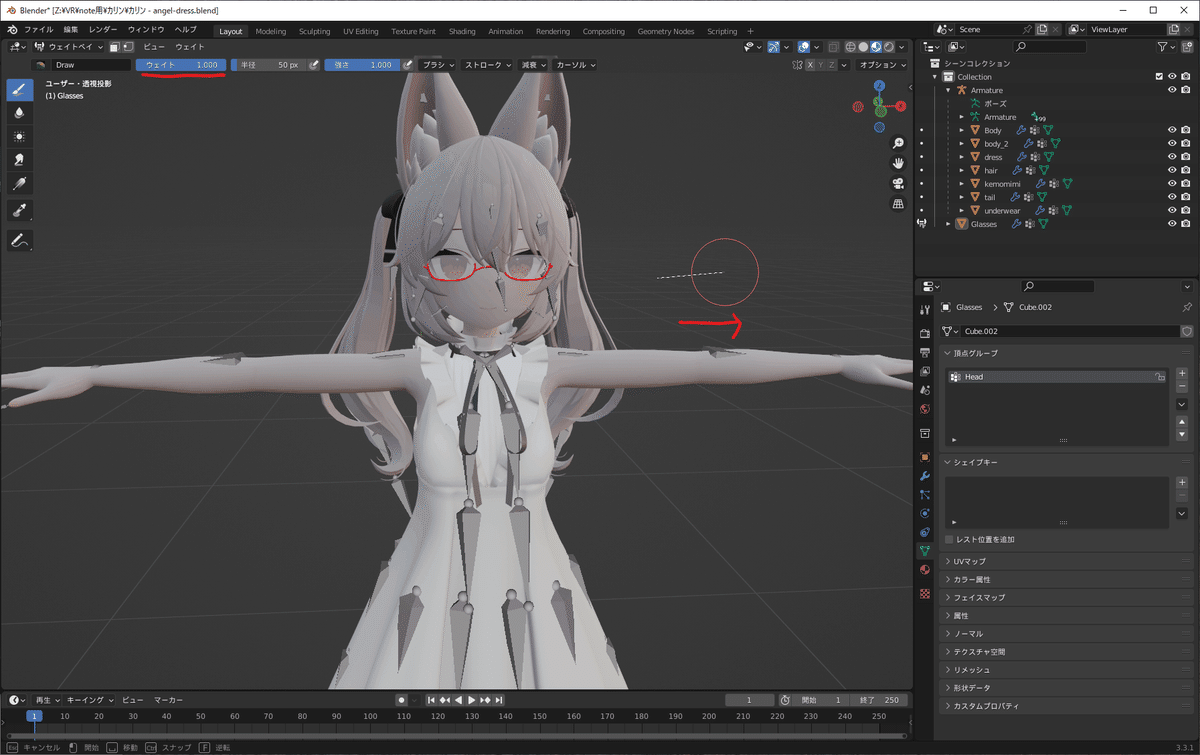Image resolution: width=1200 pixels, height=755 pixels.
Task: Select the Smear weight tool
Action: tap(20, 160)
